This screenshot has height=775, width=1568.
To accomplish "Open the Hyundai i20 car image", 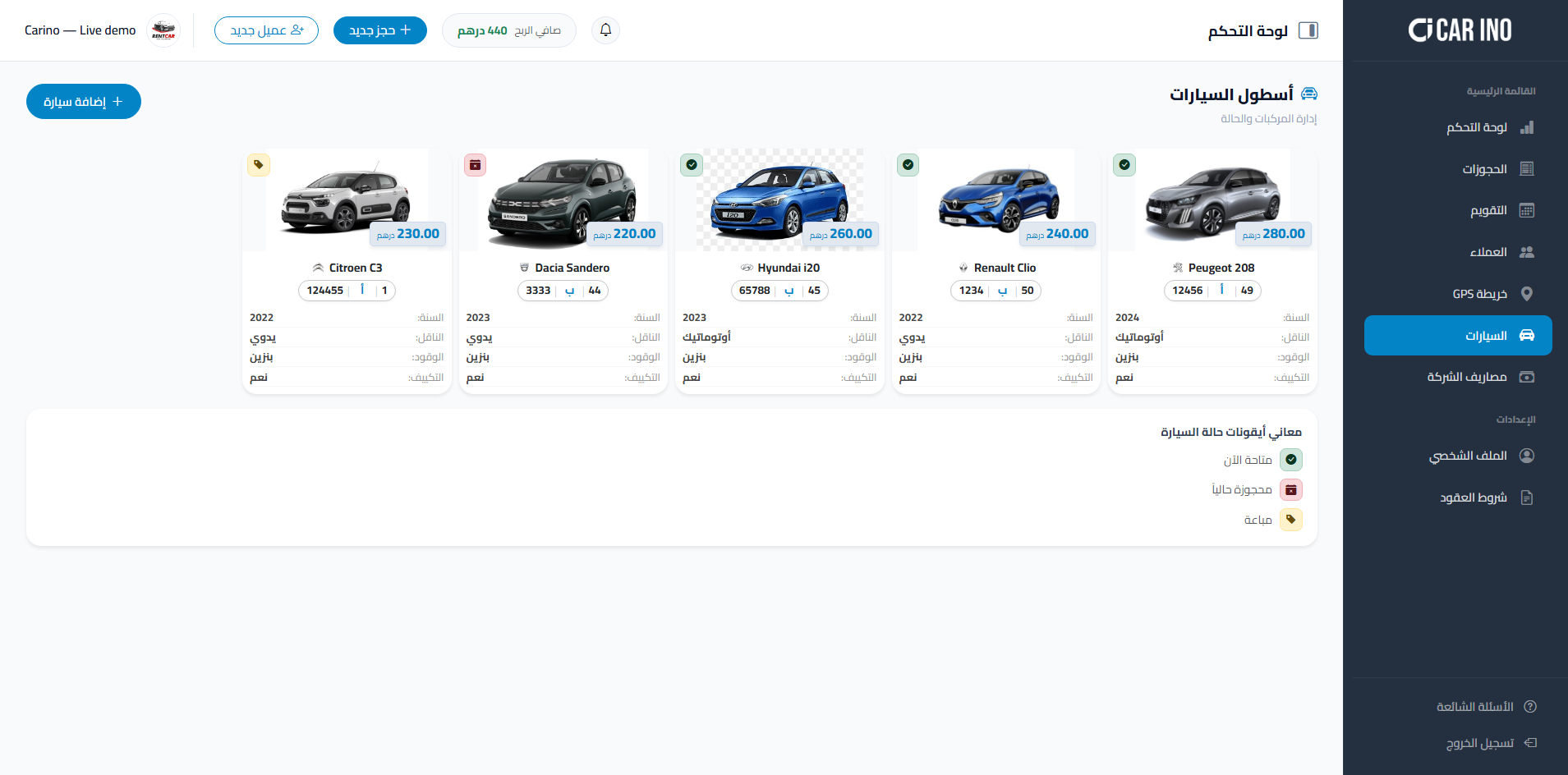I will click(x=779, y=199).
